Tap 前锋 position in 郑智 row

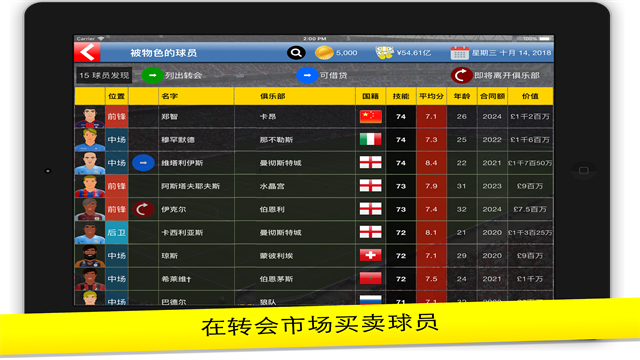(x=116, y=117)
